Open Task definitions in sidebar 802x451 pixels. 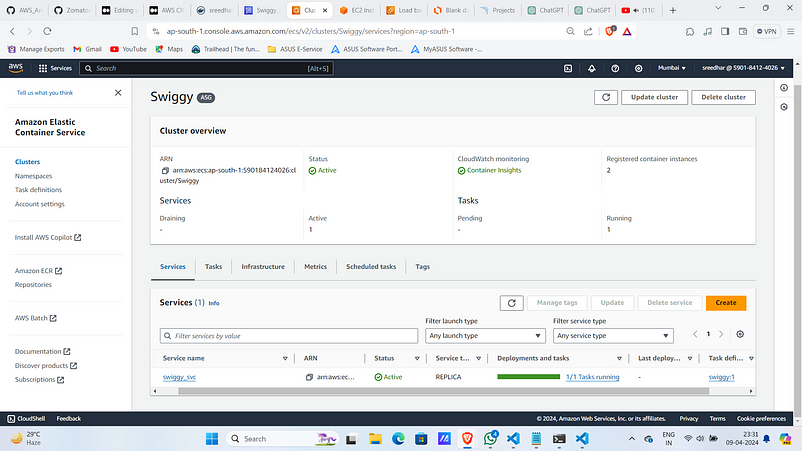pos(38,190)
